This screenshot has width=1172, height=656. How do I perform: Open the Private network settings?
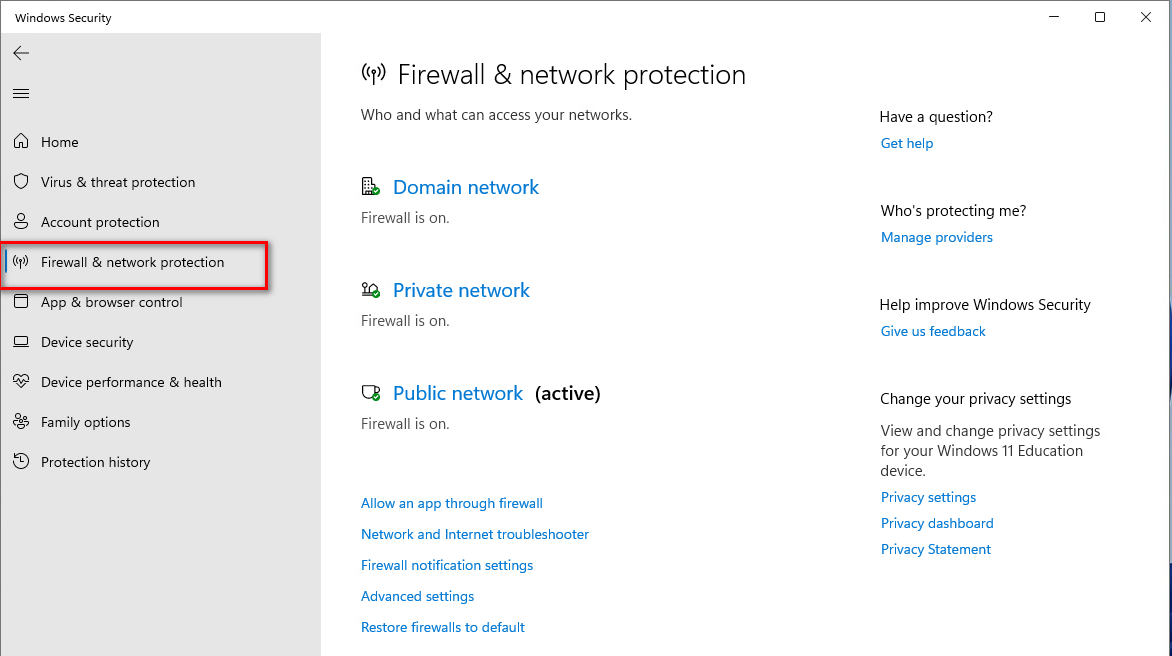point(461,290)
